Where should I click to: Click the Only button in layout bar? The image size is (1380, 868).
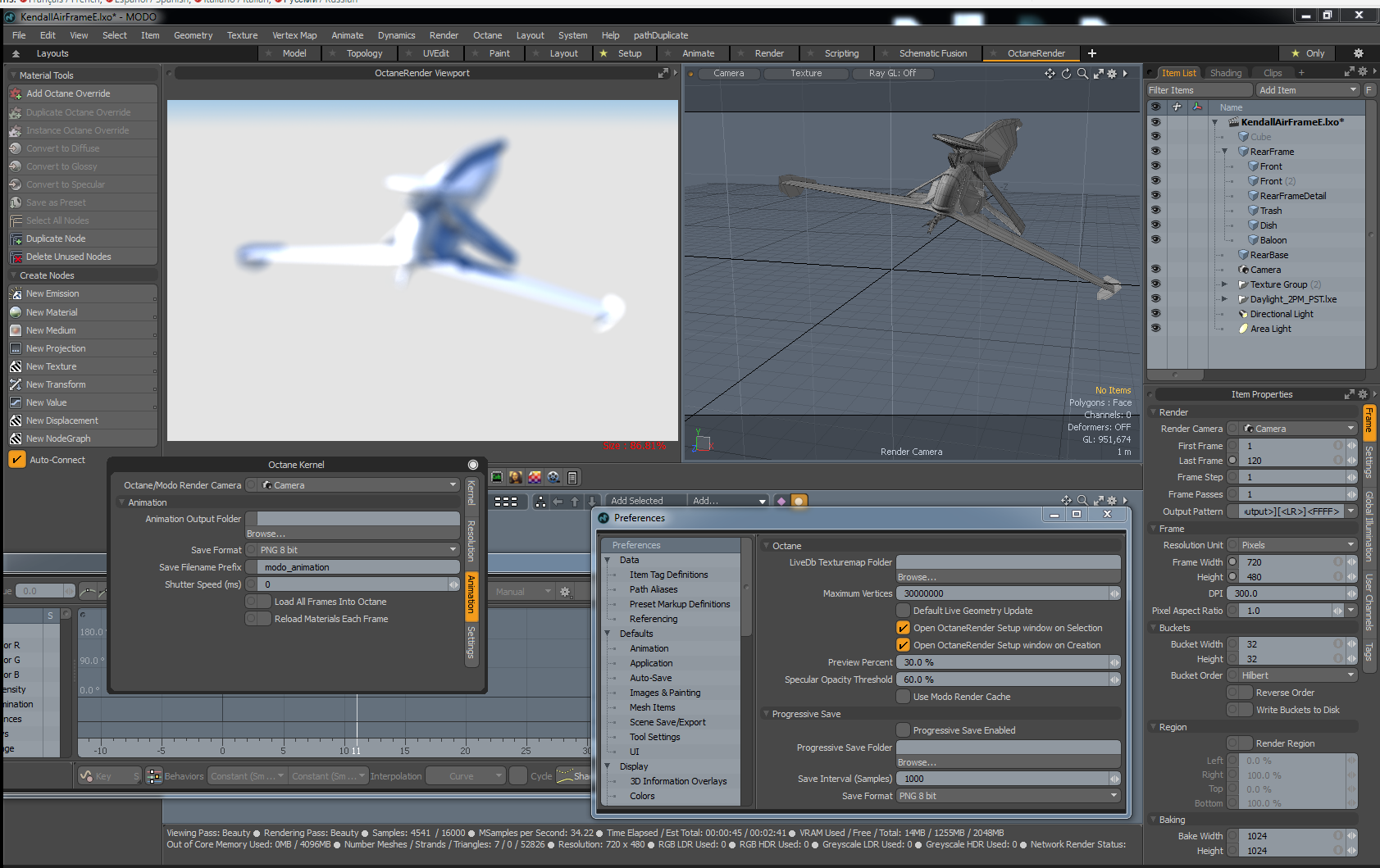[1308, 54]
